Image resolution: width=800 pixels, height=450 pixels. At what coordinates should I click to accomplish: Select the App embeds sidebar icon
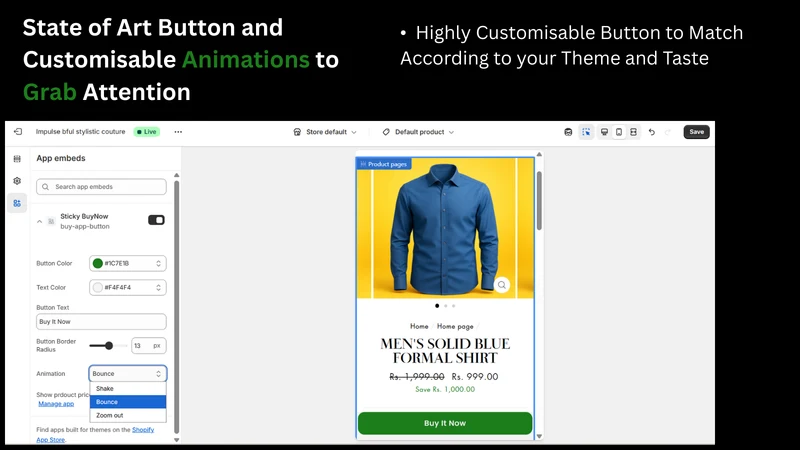[x=17, y=203]
